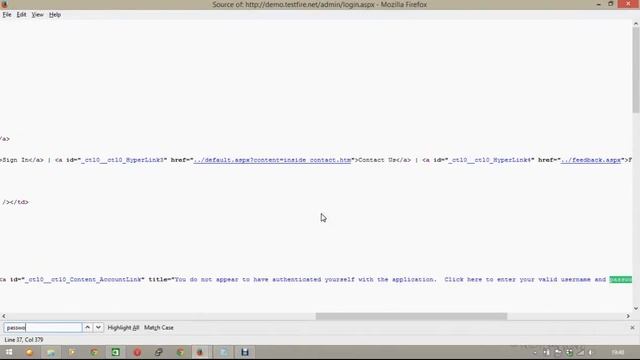Open the volume tray icon
This screenshot has width=640, height=360.
click(591, 352)
